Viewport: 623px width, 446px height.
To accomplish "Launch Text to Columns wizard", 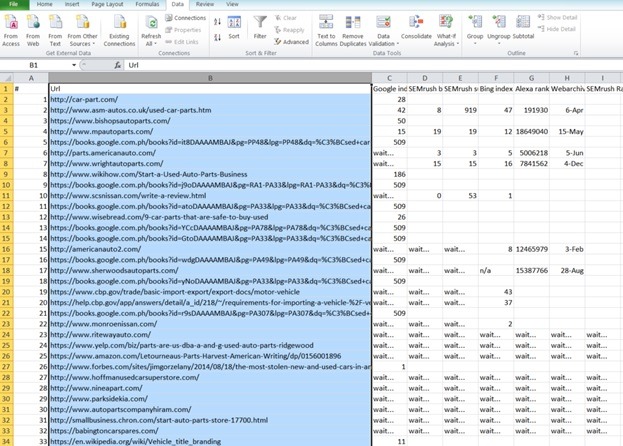I will (326, 31).
